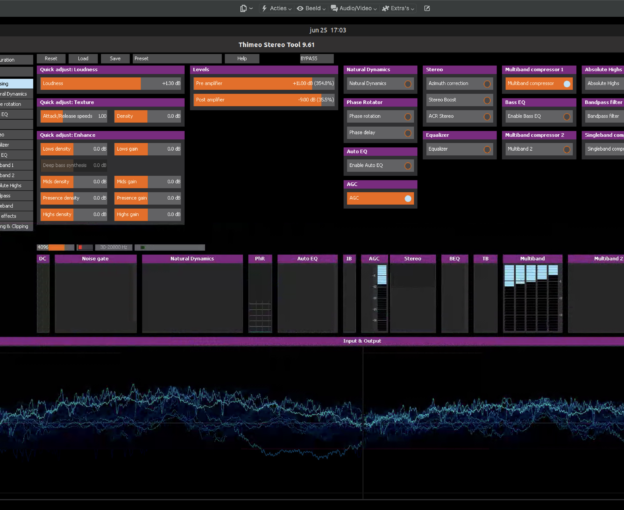
Task: Adjust the Loudness slider
Action: point(111,84)
